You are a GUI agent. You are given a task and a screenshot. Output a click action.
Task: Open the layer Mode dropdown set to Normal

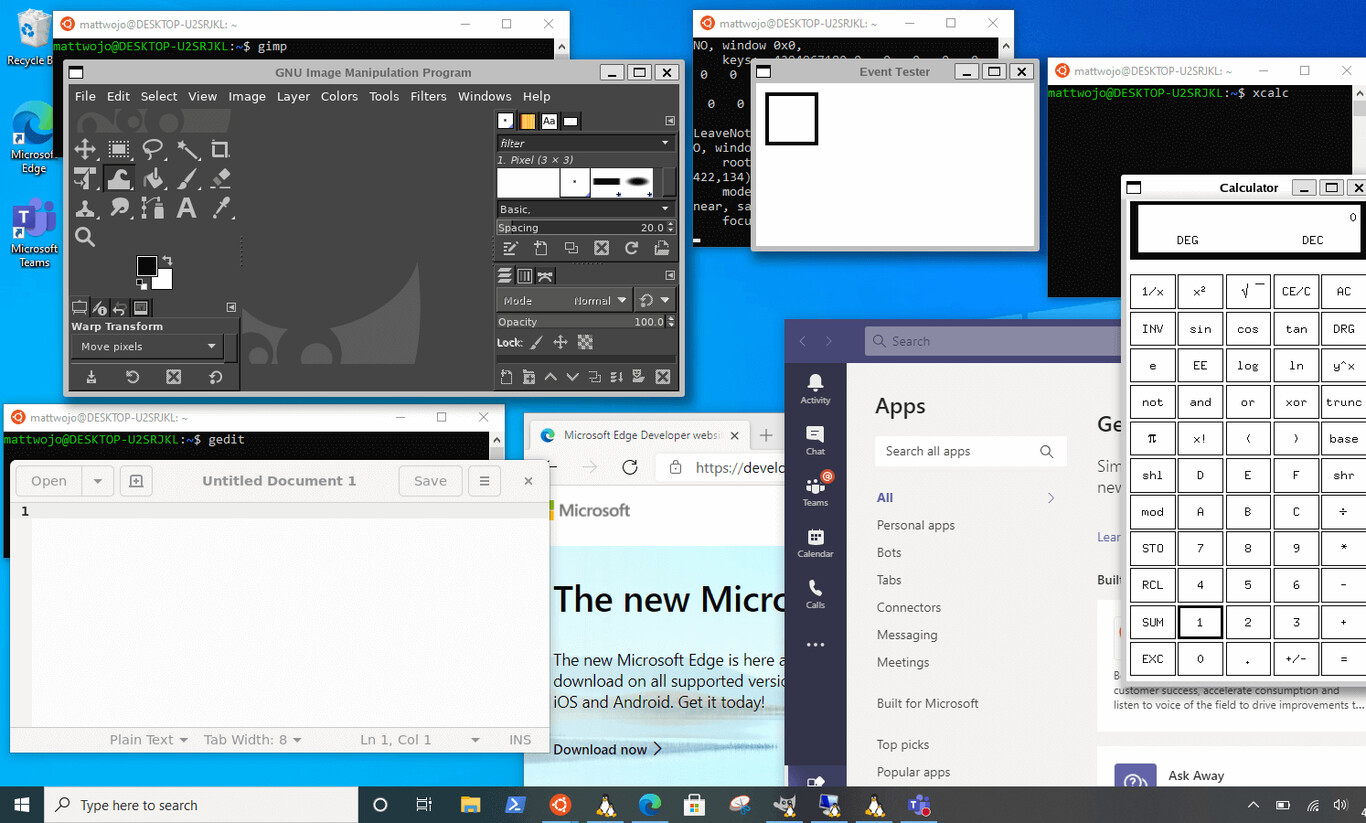590,300
